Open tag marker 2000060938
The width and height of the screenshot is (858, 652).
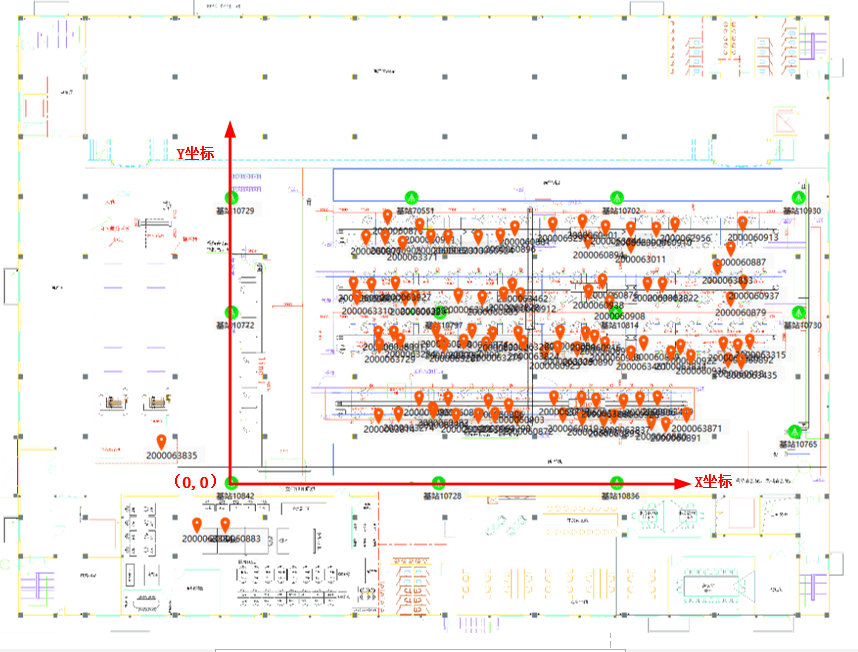pos(588,292)
